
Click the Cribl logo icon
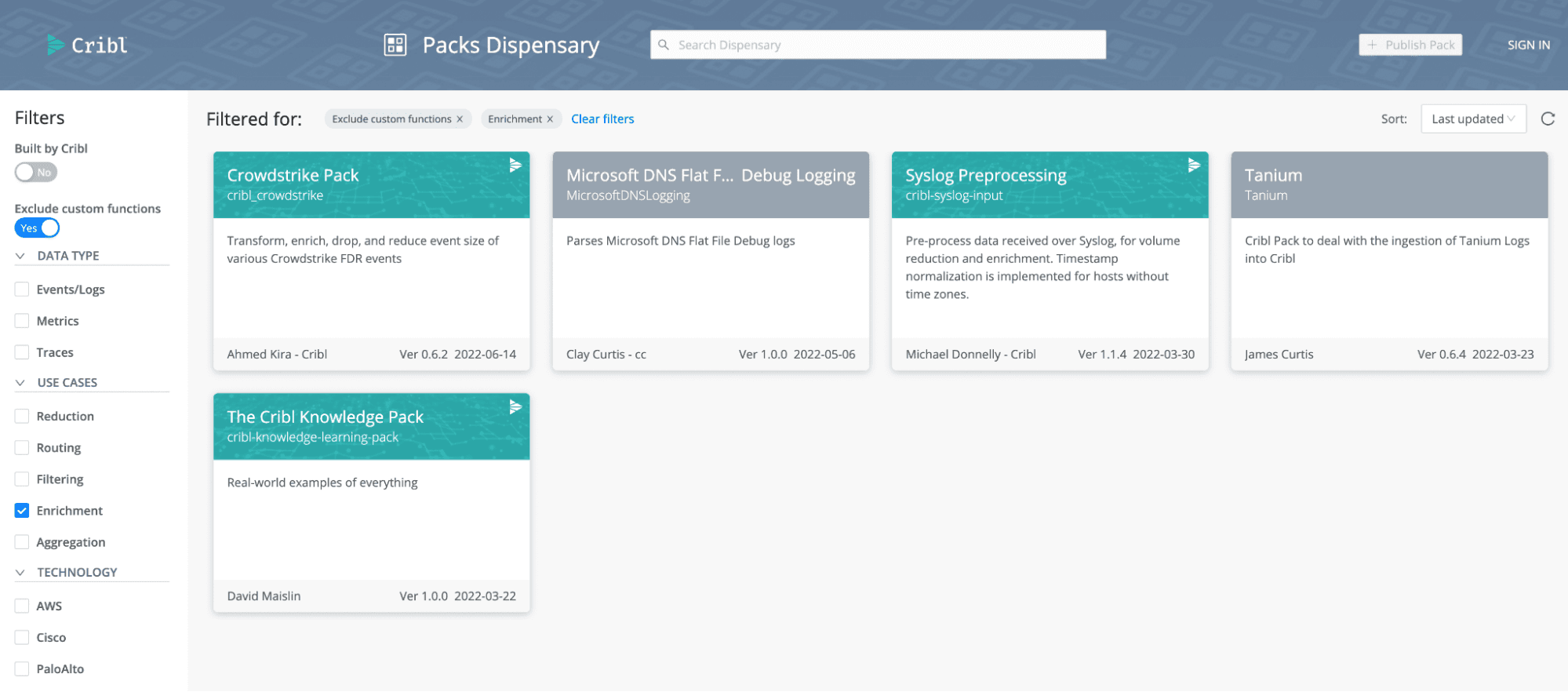(x=55, y=46)
